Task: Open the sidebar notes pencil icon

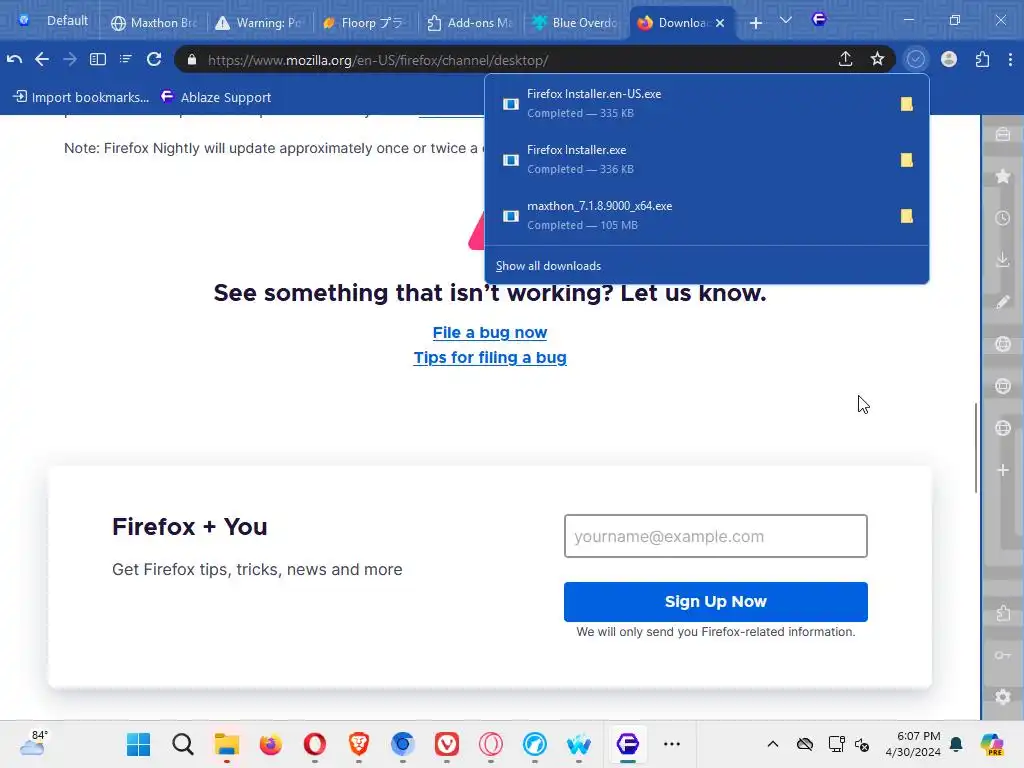Action: 1003,302
